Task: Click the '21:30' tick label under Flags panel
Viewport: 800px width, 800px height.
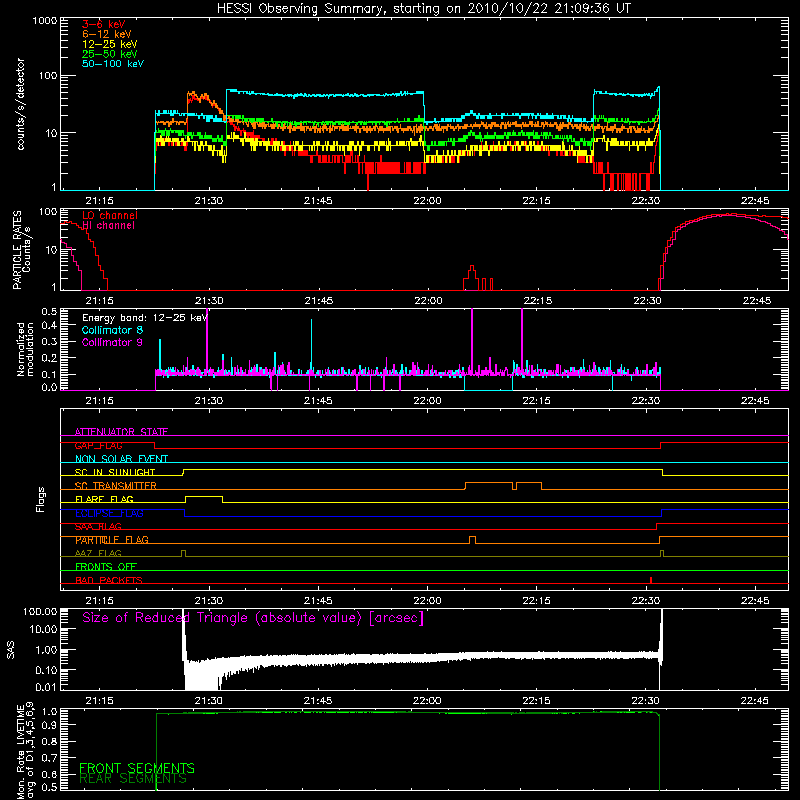Action: coord(209,601)
